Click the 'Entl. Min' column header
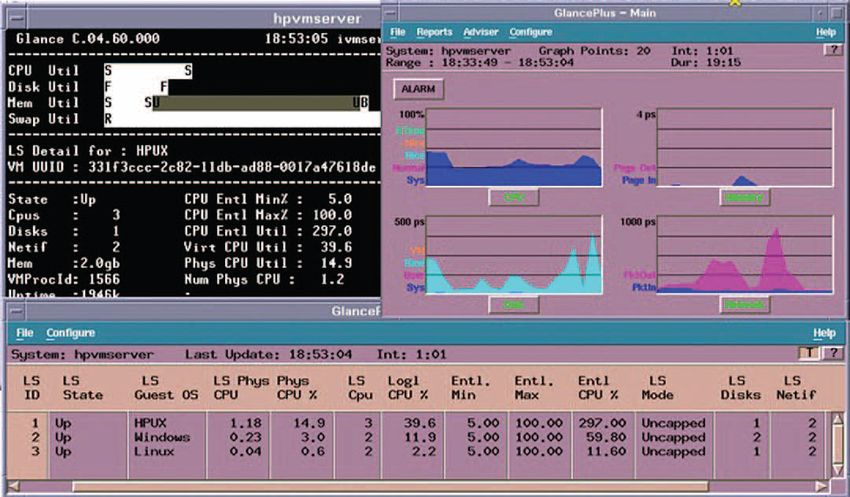850x497 pixels. click(471, 388)
